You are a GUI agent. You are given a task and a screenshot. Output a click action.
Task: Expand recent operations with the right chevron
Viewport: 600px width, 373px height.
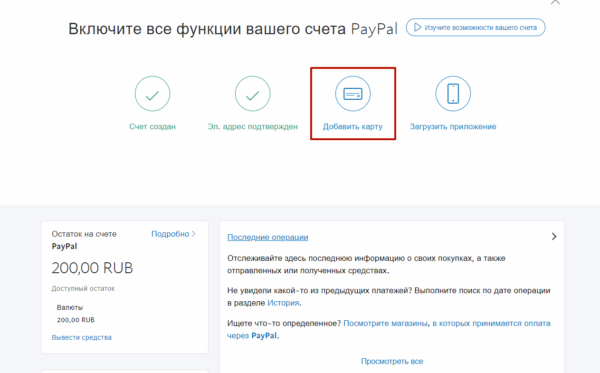554,236
